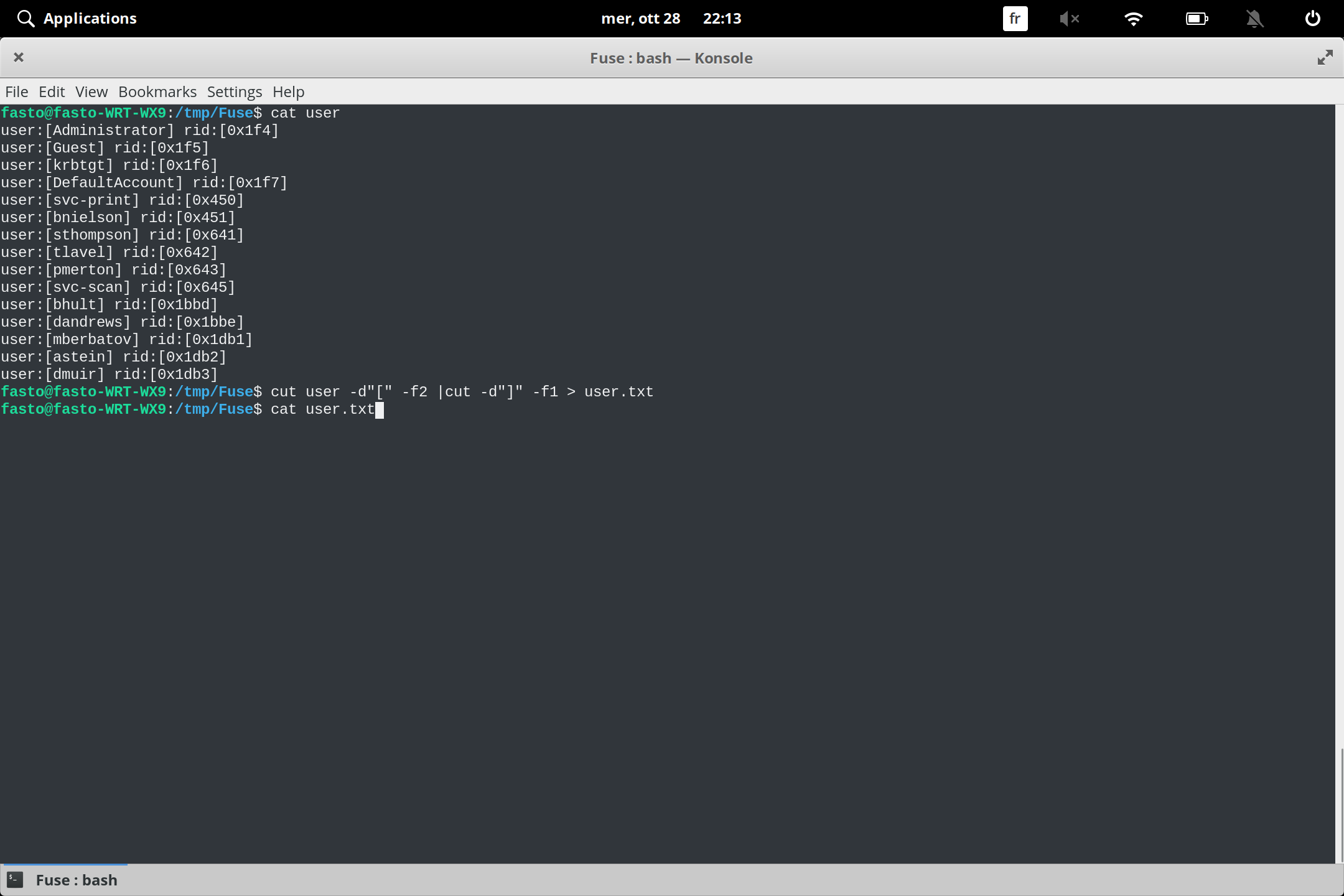Open the View menu
Image resolution: width=1344 pixels, height=896 pixels.
(x=91, y=91)
